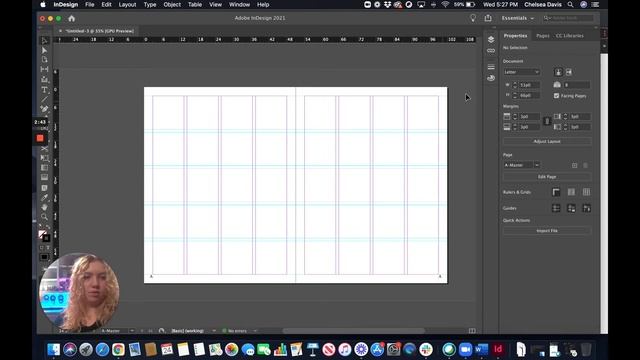Toggle show guides button
The width and height of the screenshot is (640, 360).
coord(556,208)
